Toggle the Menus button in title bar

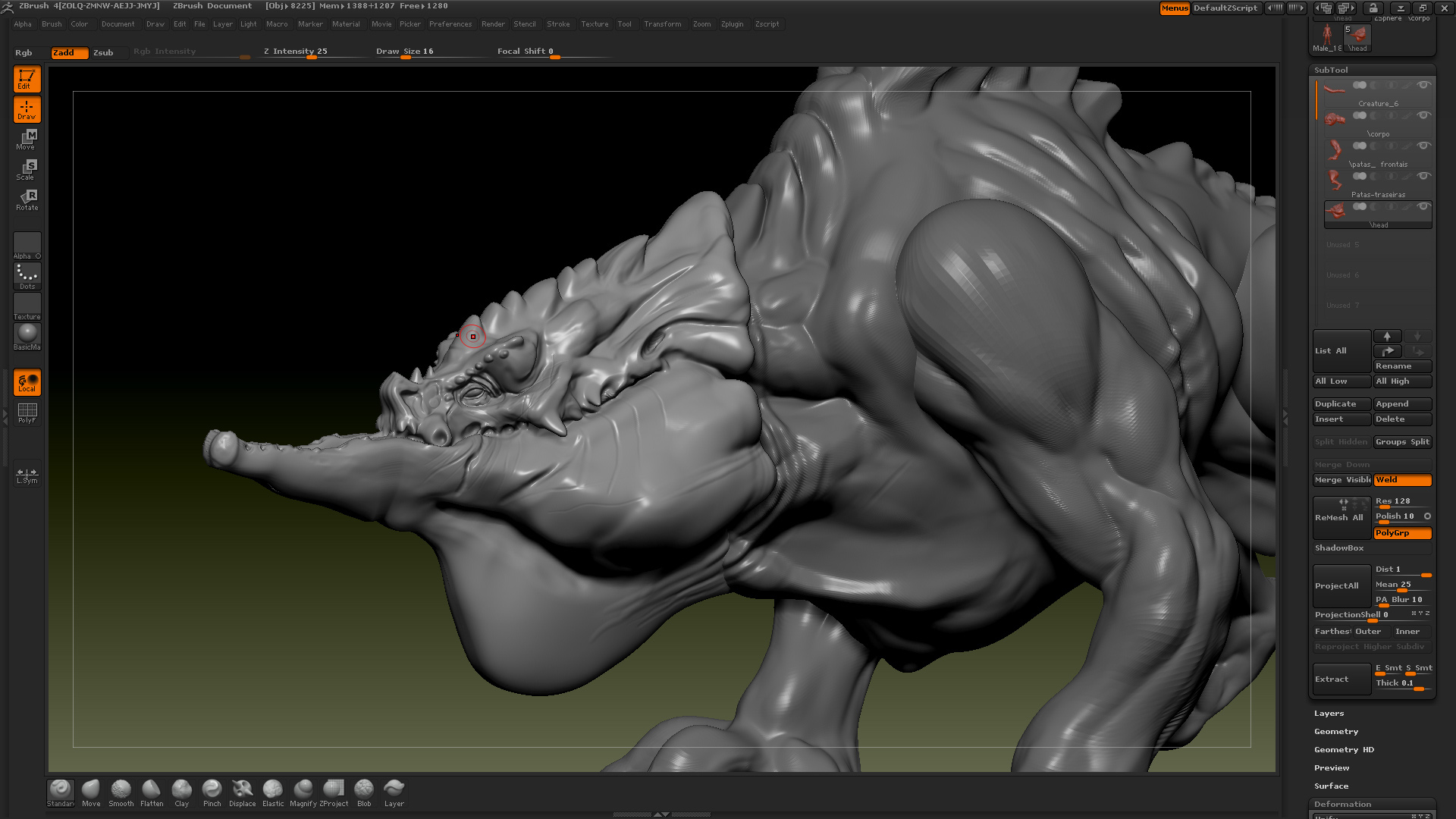[1174, 8]
